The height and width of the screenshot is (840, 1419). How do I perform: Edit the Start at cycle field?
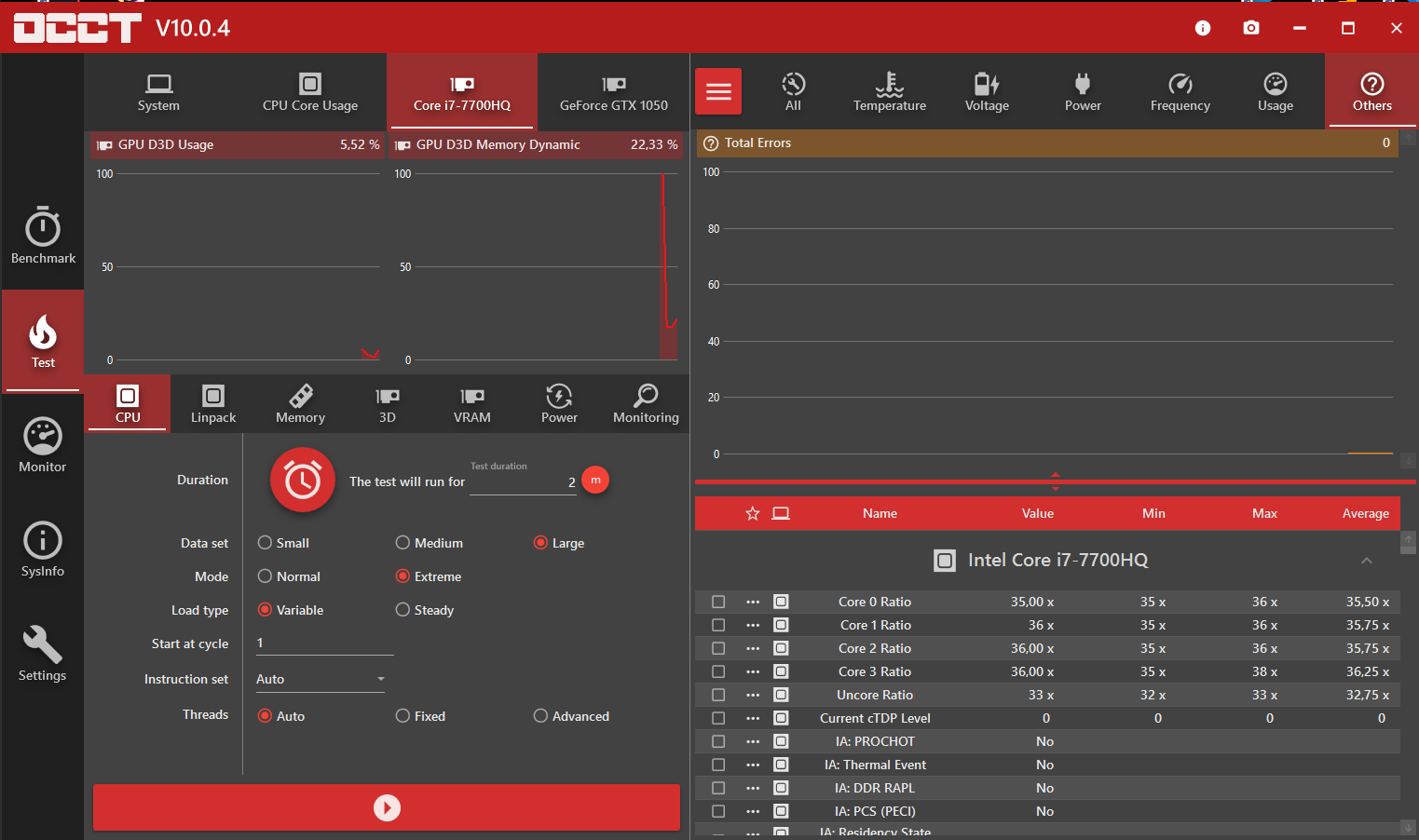[x=324, y=644]
